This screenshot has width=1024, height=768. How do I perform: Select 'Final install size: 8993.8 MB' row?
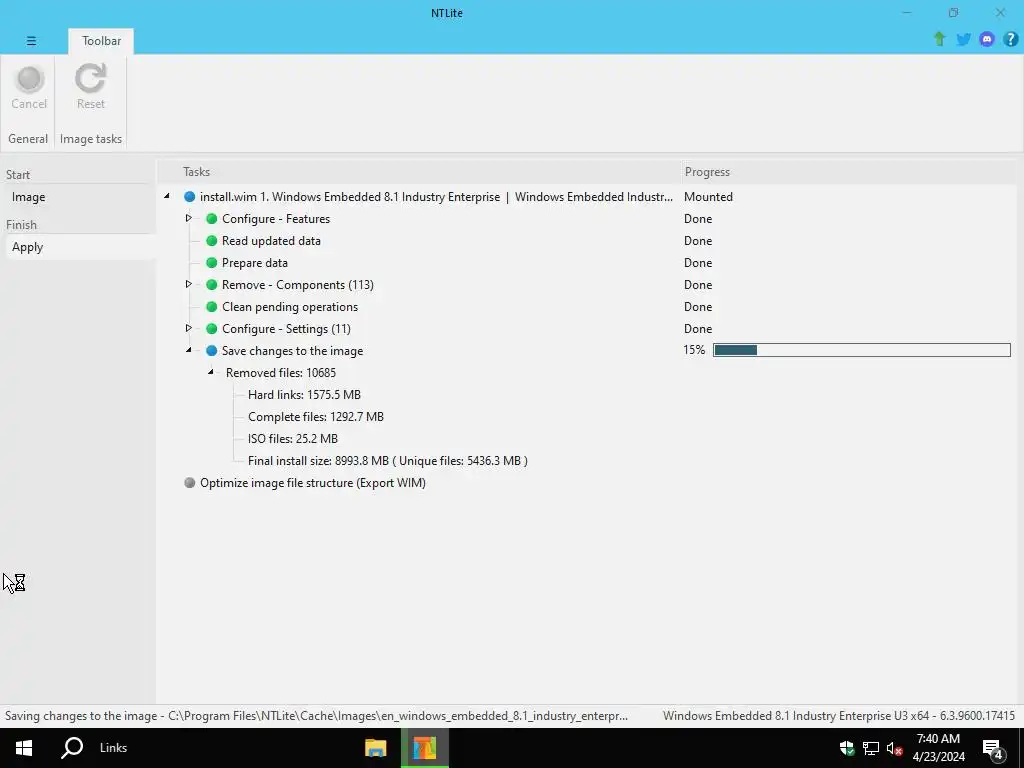[x=388, y=461]
